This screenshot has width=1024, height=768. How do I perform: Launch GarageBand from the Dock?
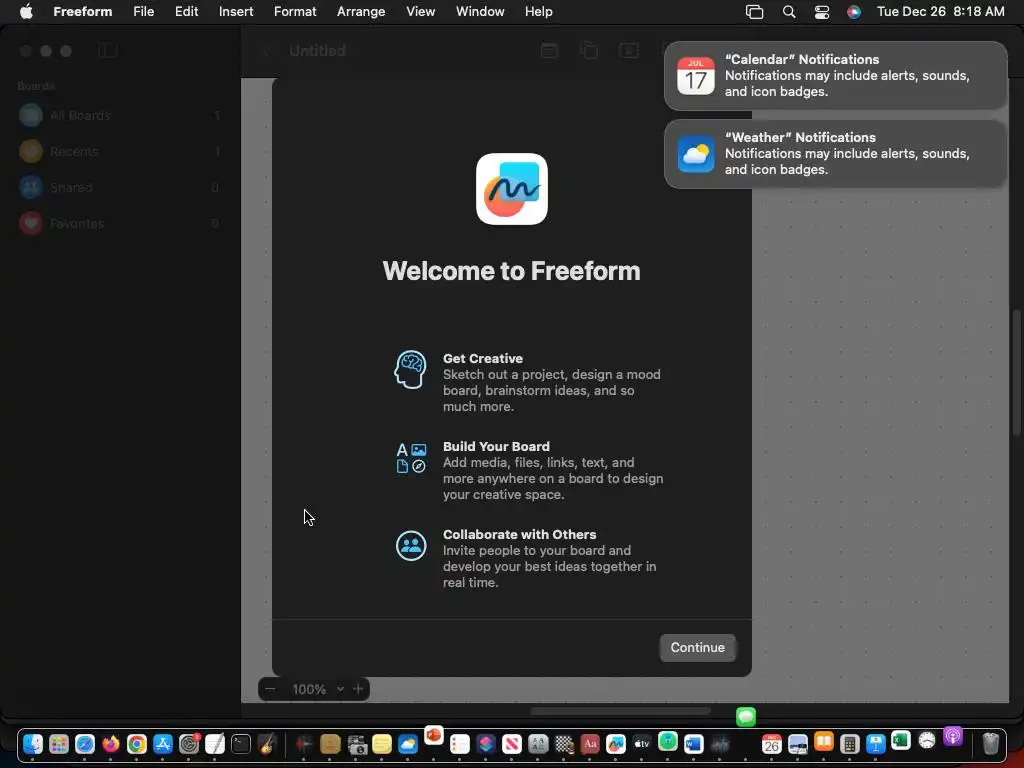tap(267, 744)
